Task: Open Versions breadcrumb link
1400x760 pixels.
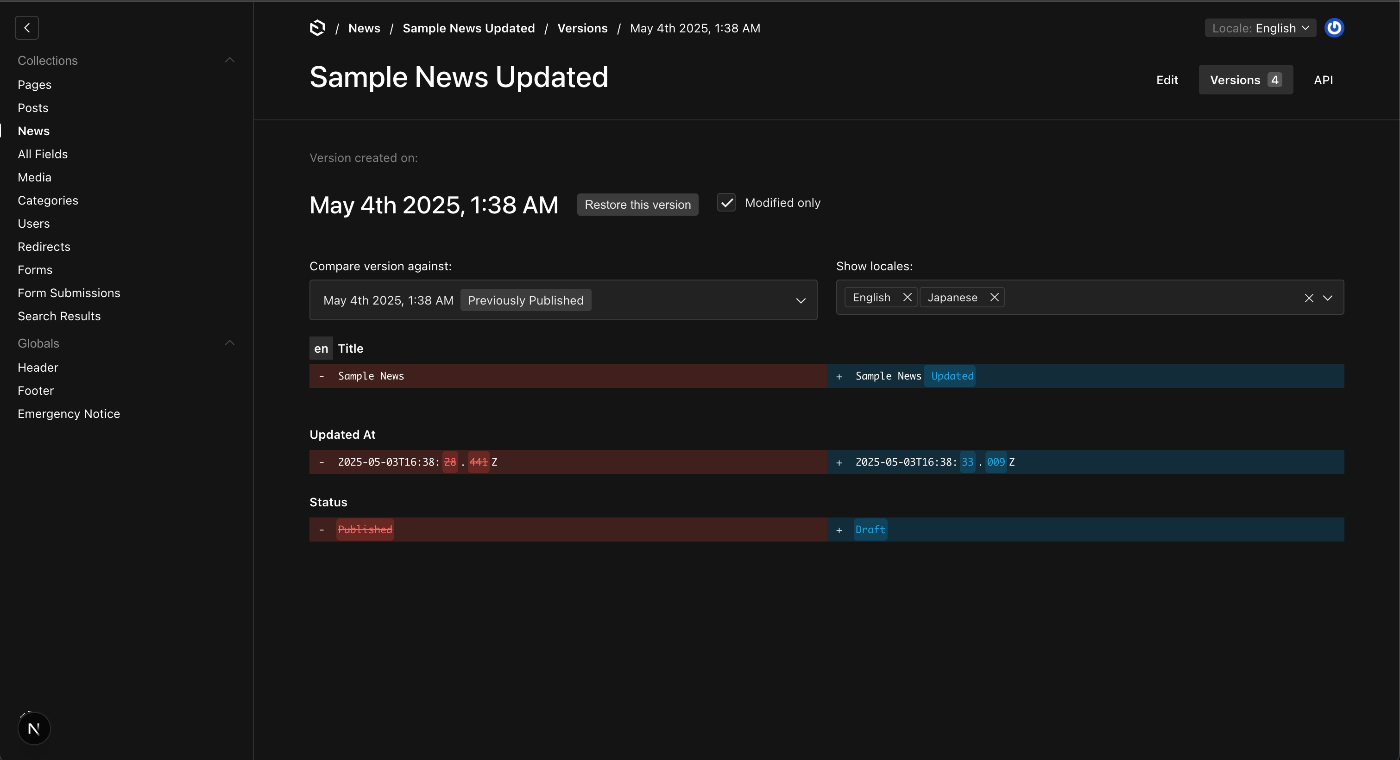Action: point(582,28)
